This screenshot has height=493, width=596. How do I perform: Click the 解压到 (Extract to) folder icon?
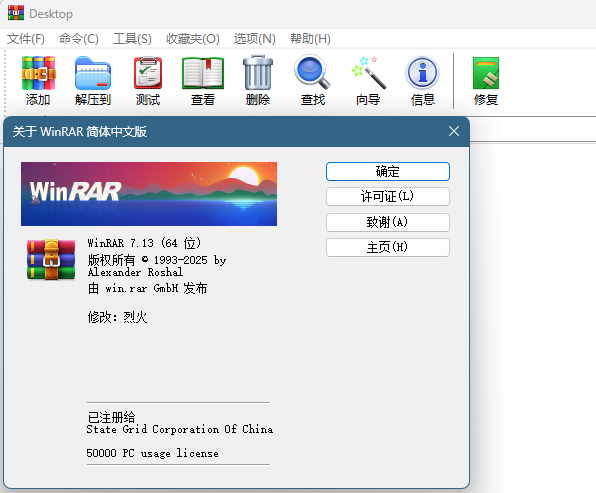point(93,74)
